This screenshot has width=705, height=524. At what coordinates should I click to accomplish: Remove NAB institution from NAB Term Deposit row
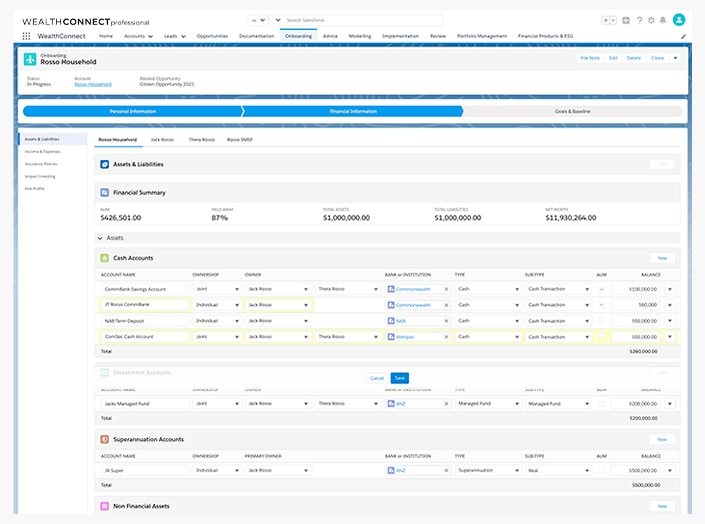[x=446, y=321]
